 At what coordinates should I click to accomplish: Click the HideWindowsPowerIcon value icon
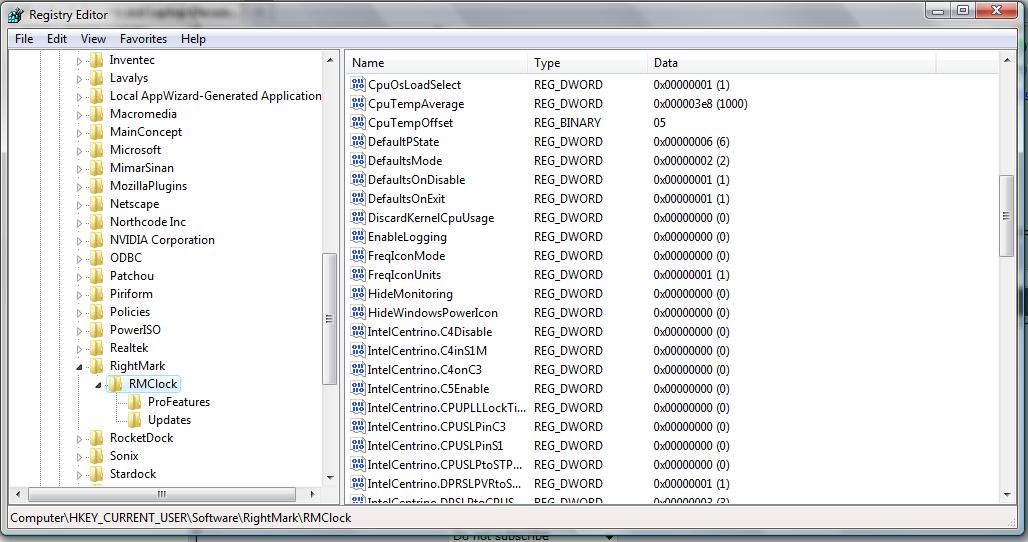358,313
